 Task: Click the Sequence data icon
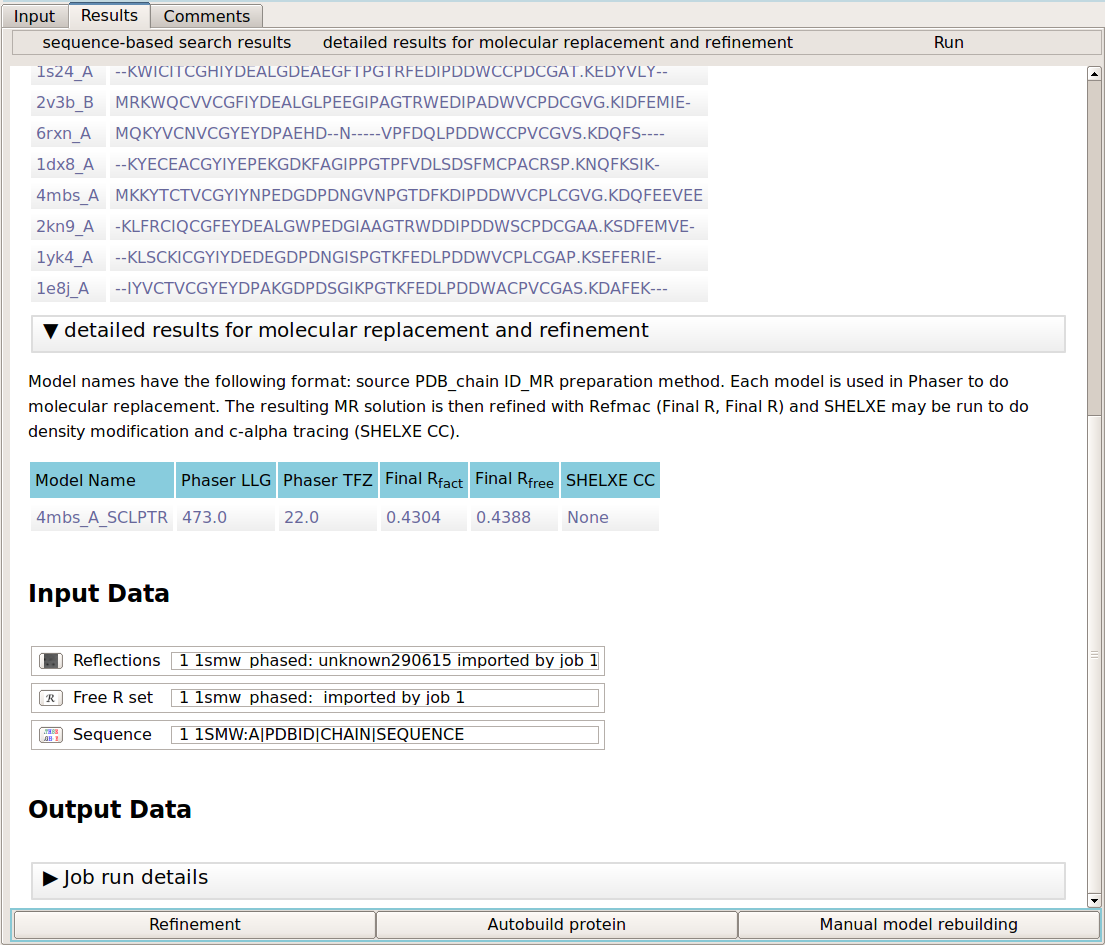50,735
